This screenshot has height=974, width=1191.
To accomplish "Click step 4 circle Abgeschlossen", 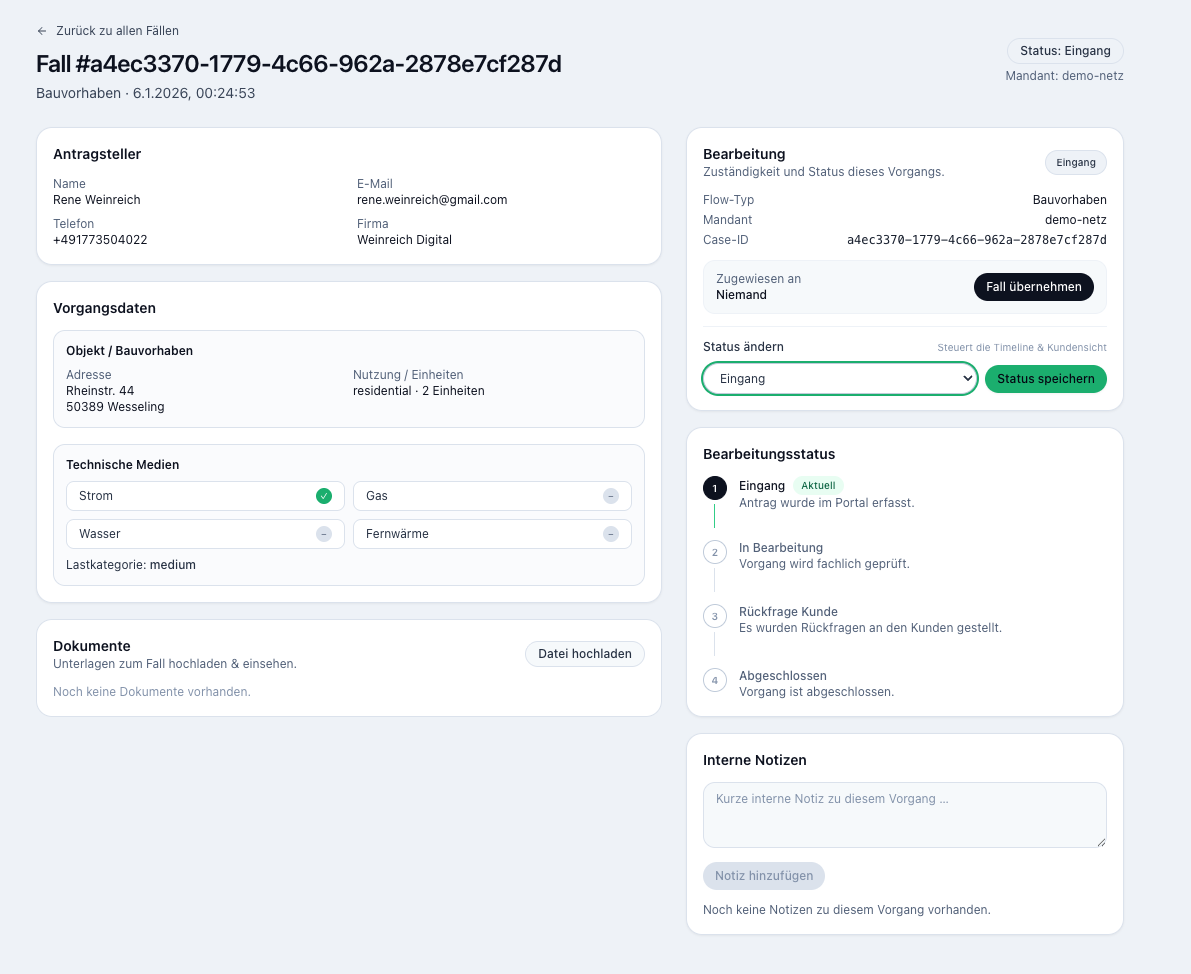I will pyautogui.click(x=714, y=680).
